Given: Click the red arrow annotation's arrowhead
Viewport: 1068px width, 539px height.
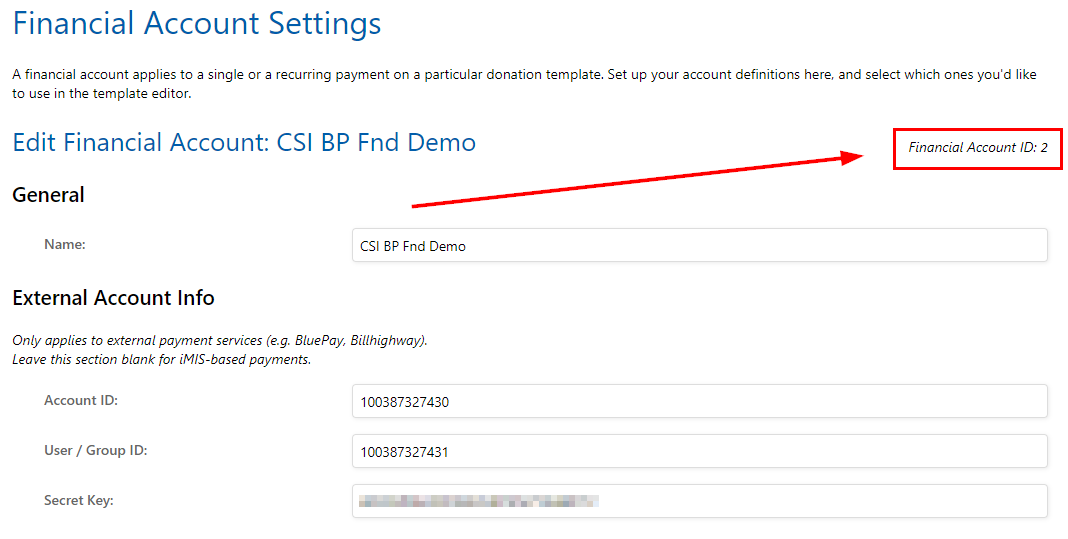Looking at the screenshot, I should click(x=852, y=158).
